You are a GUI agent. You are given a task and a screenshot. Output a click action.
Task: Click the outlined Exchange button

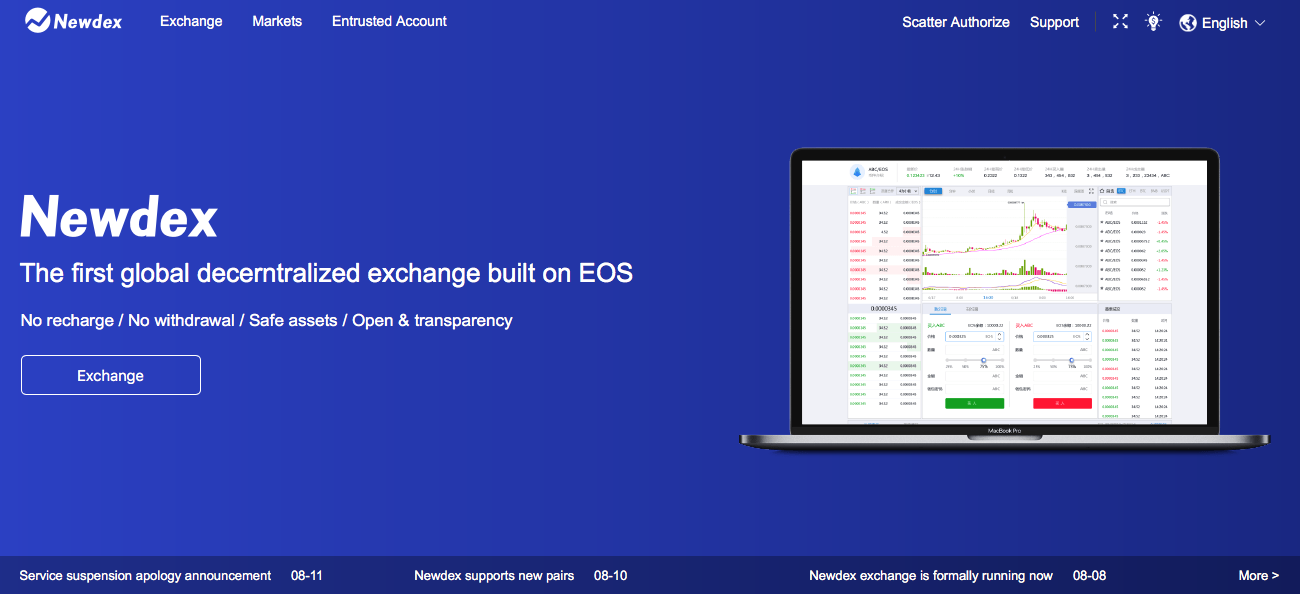coord(111,375)
